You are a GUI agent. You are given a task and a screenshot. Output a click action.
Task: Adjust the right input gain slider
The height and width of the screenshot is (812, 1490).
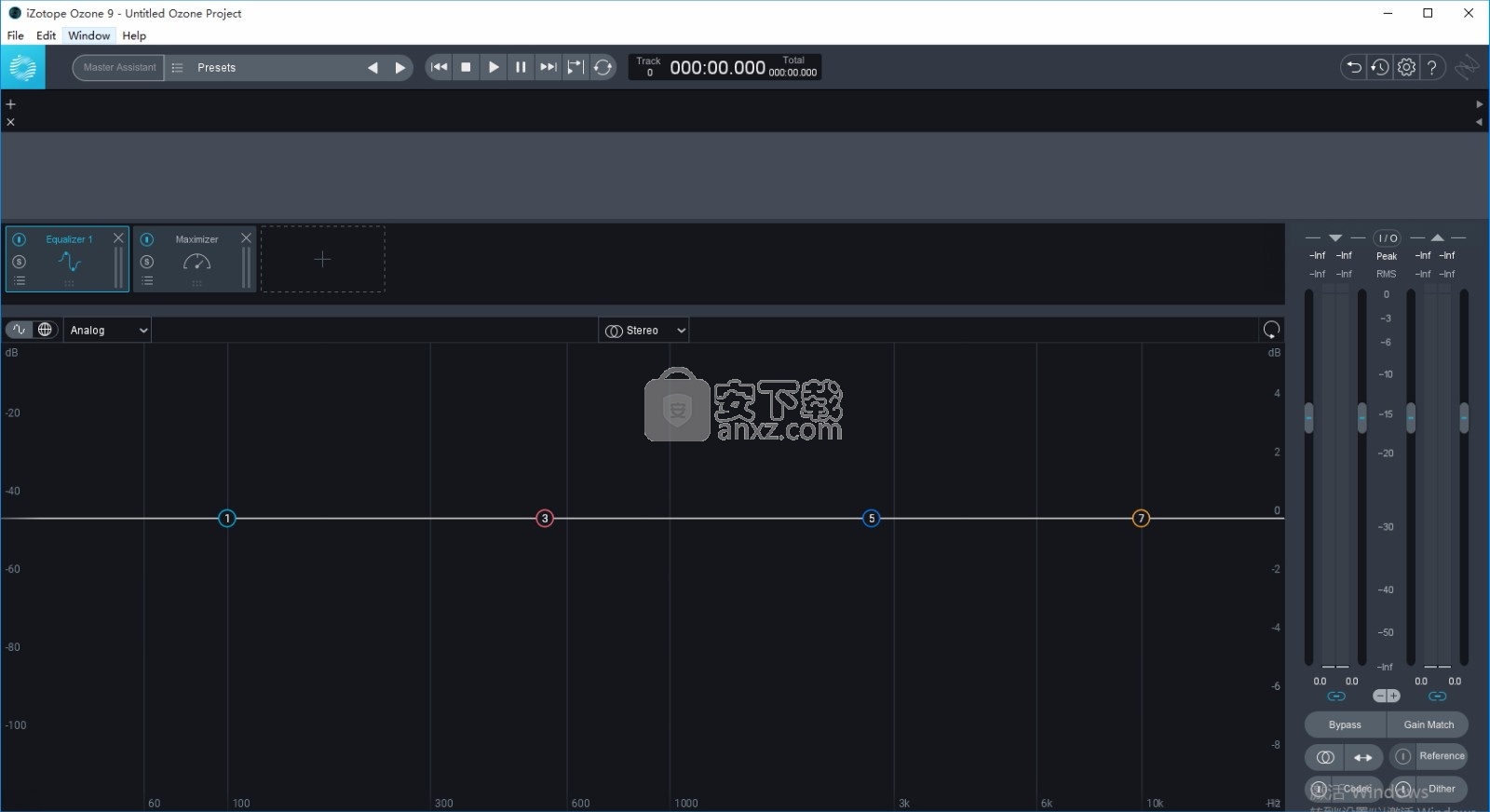(1362, 417)
